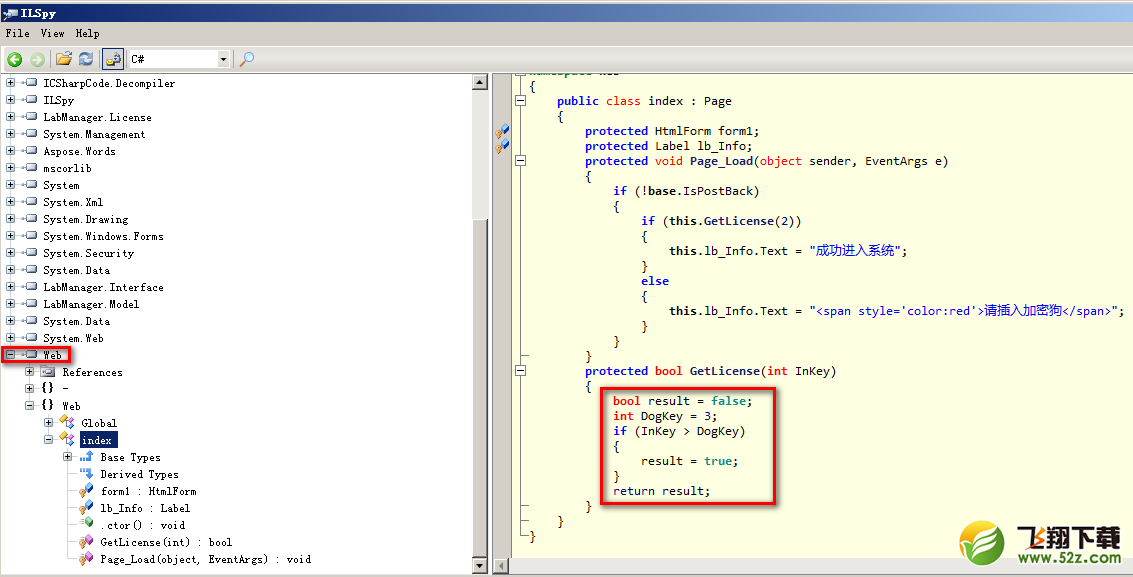Collapse the Web assembly node
The image size is (1133, 577).
(x=10, y=355)
